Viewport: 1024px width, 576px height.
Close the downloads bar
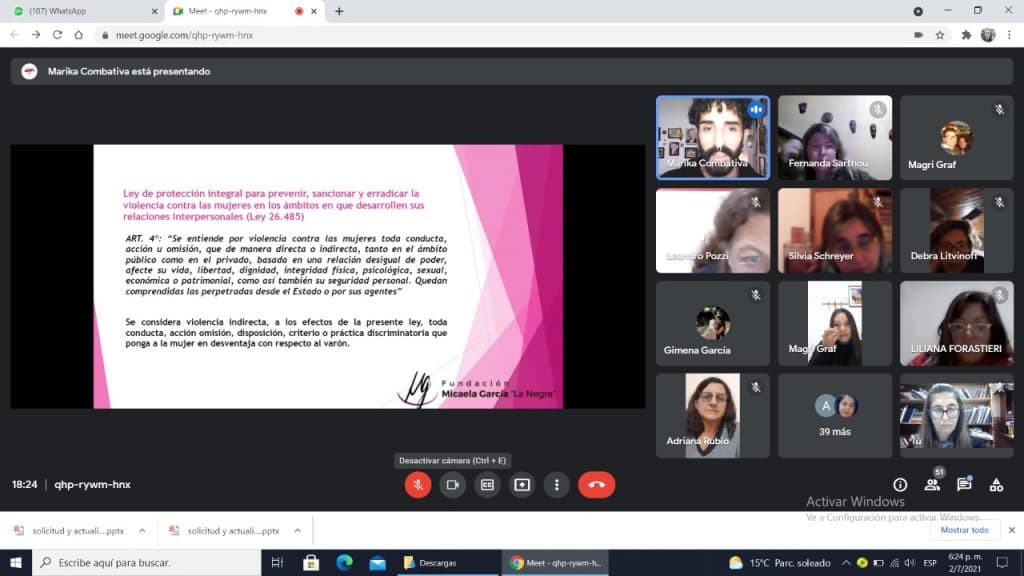pos(1012,530)
